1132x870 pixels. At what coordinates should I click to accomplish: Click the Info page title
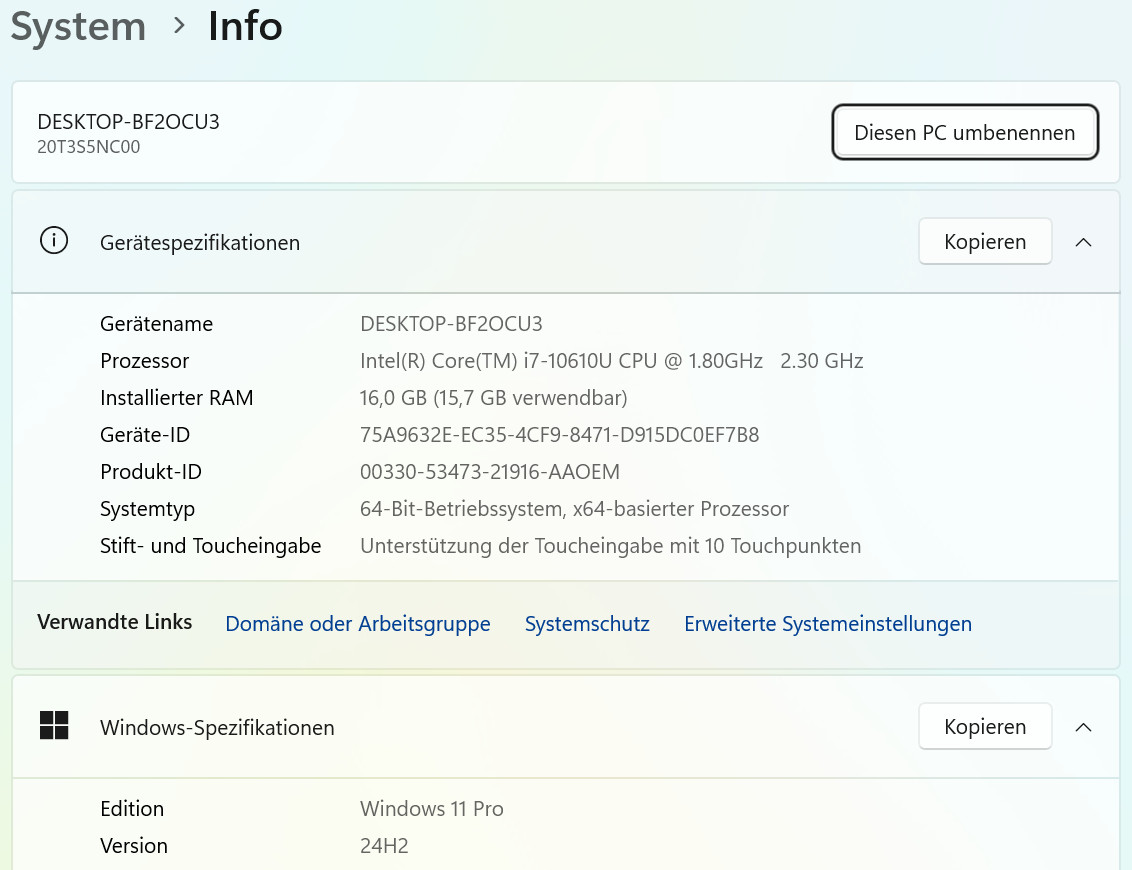tap(245, 26)
